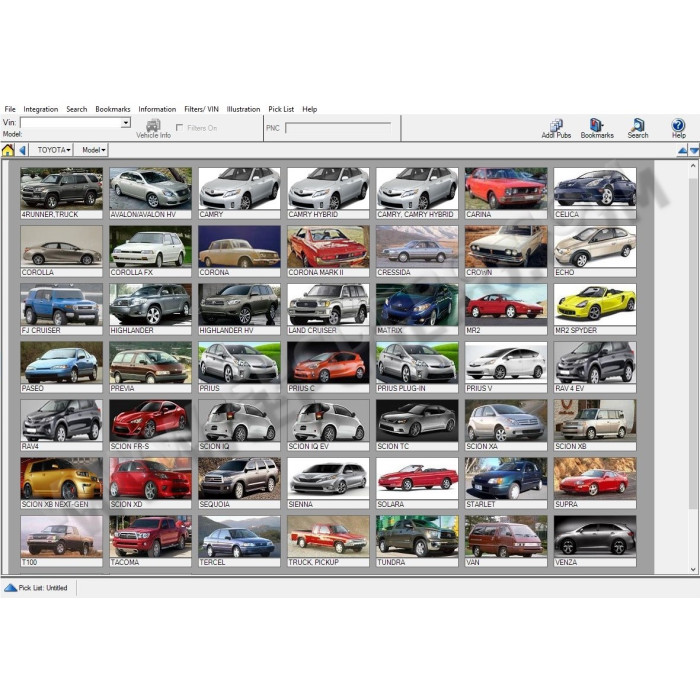This screenshot has width=700, height=700.
Task: Open the Bookmarks menu in menu bar
Action: pos(113,109)
